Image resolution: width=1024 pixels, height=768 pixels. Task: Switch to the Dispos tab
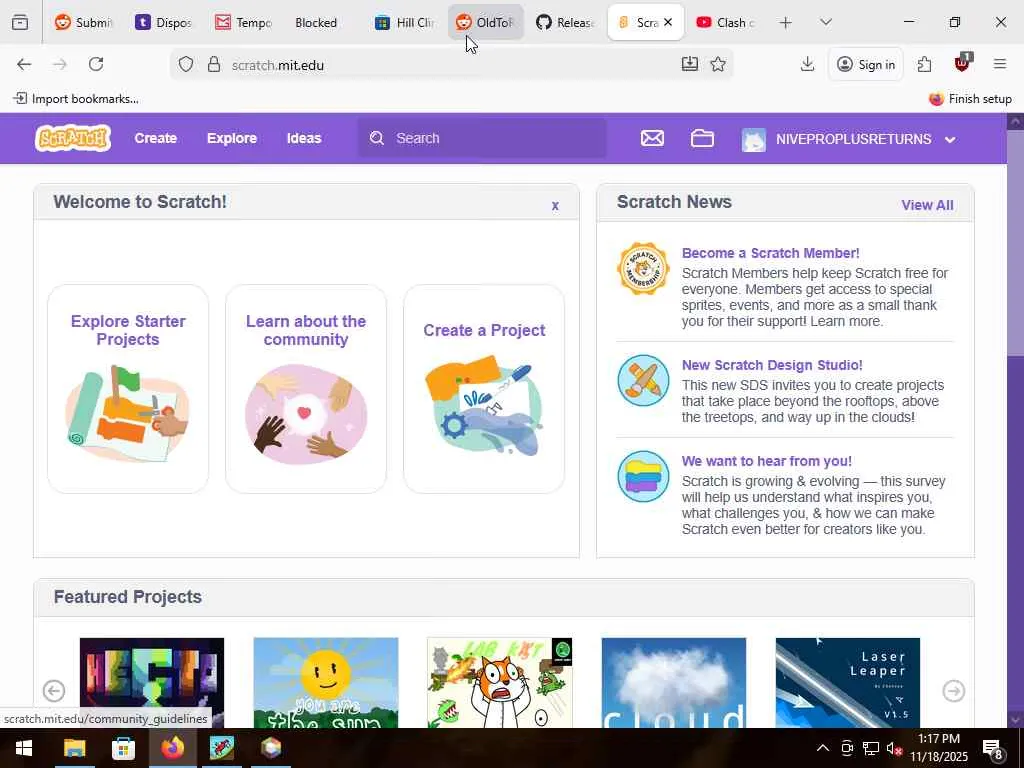pyautogui.click(x=163, y=22)
